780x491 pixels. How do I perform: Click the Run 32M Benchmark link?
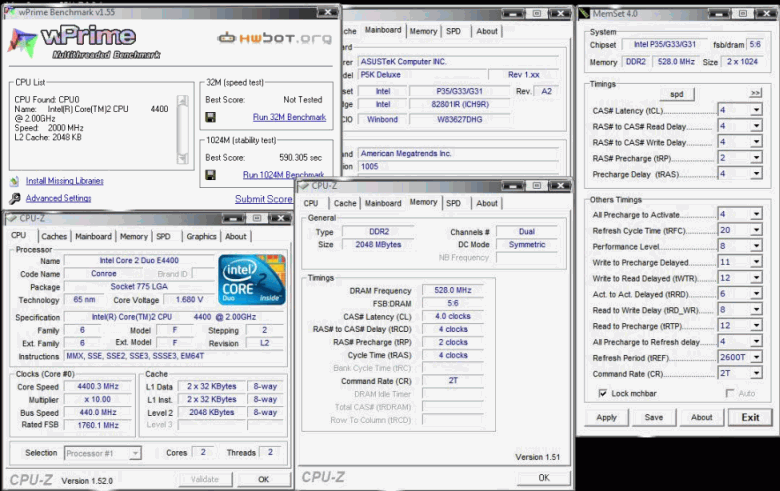[289, 117]
